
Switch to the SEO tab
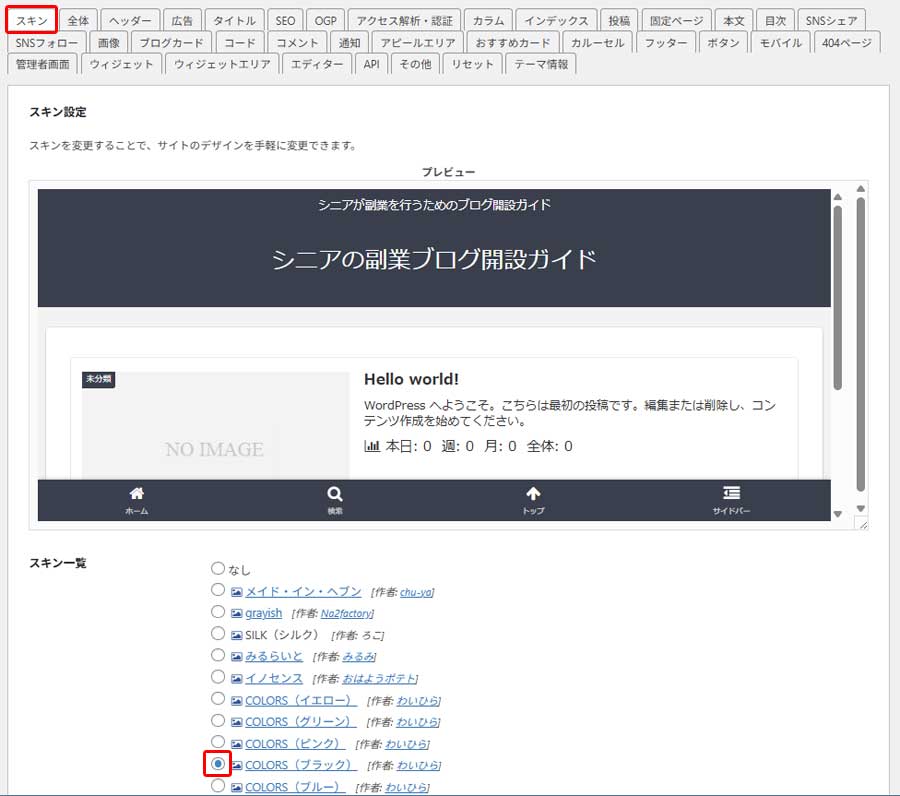(x=284, y=18)
